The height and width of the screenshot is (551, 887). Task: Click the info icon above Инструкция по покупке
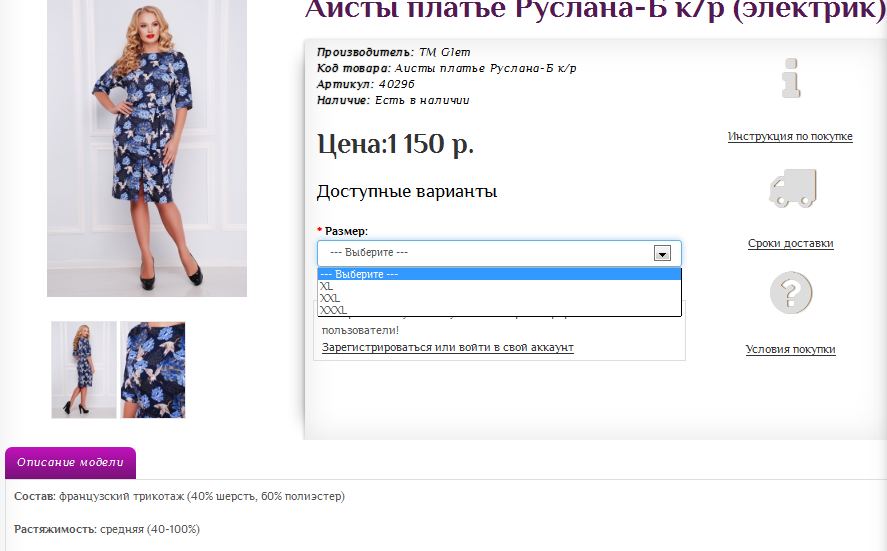[791, 78]
